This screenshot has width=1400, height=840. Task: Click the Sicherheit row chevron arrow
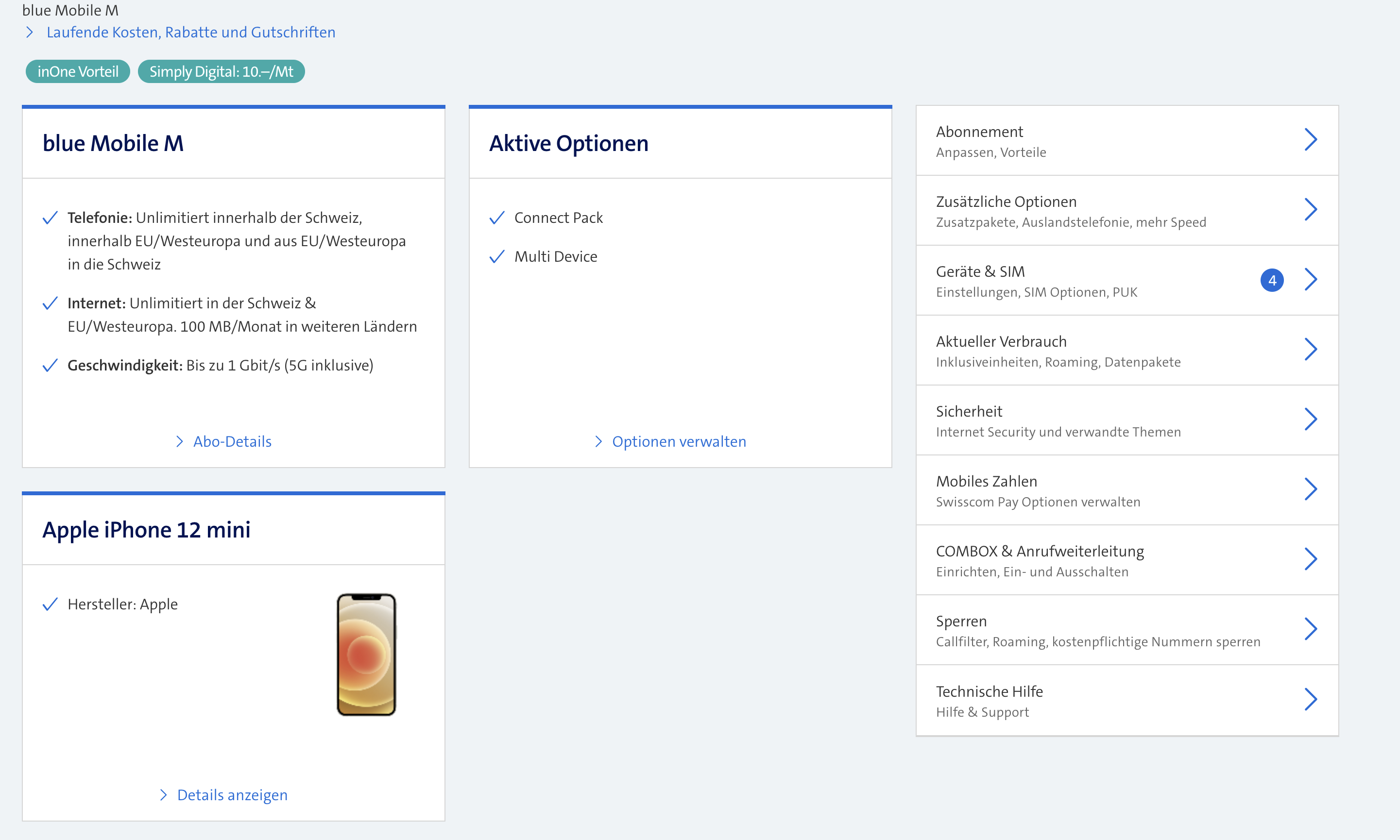[x=1311, y=420]
